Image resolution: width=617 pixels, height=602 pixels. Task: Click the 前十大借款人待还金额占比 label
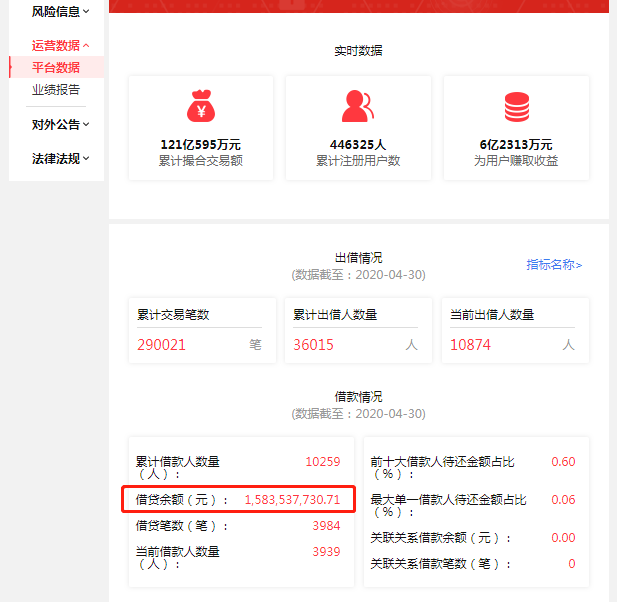click(x=442, y=467)
